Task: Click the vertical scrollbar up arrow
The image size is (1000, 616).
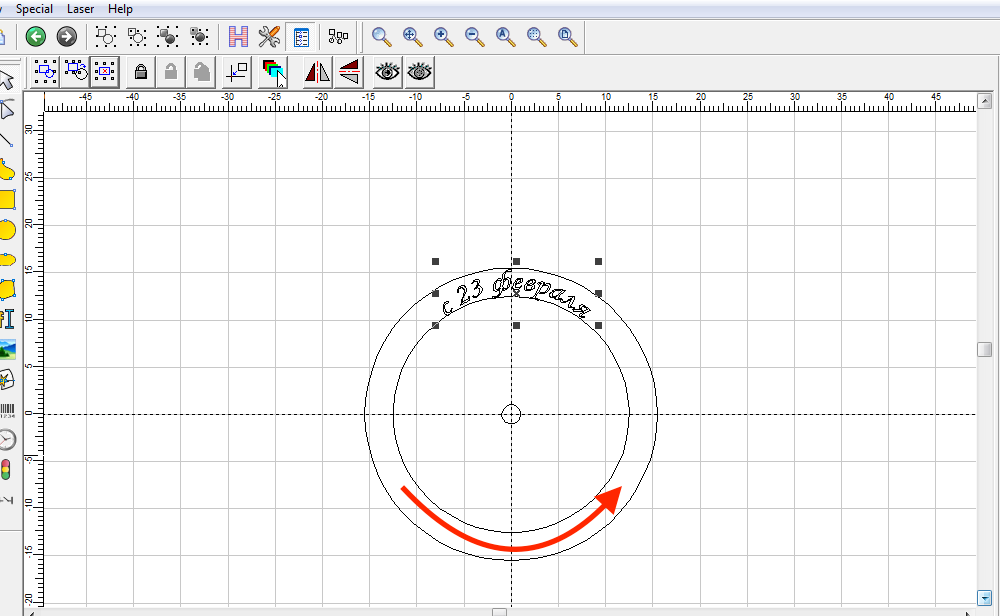Action: (985, 102)
